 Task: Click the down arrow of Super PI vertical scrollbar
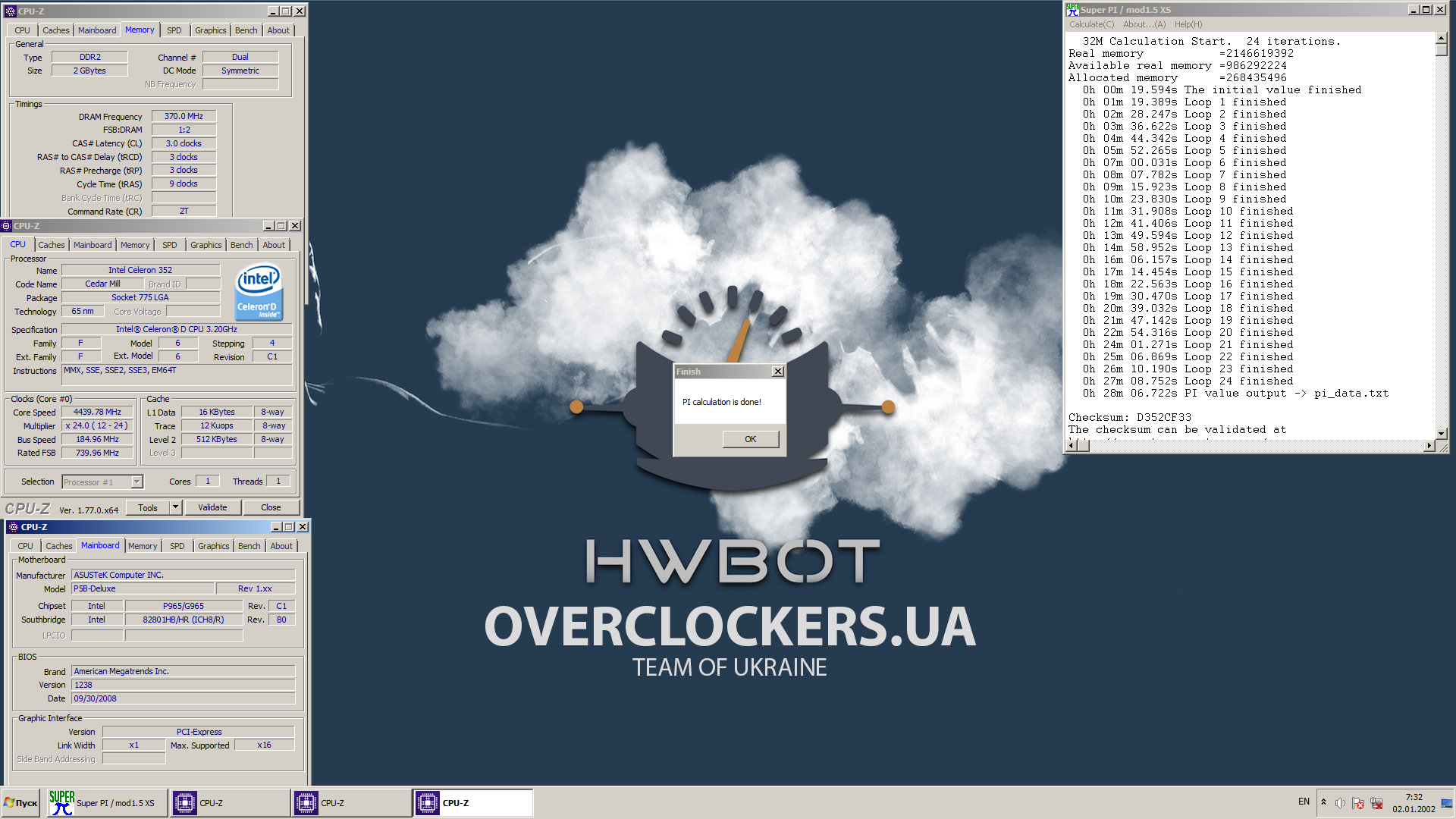1441,434
